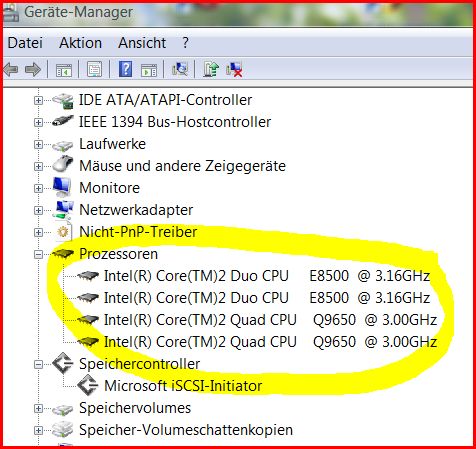Click the Back arrow toolbar icon

coord(11,70)
